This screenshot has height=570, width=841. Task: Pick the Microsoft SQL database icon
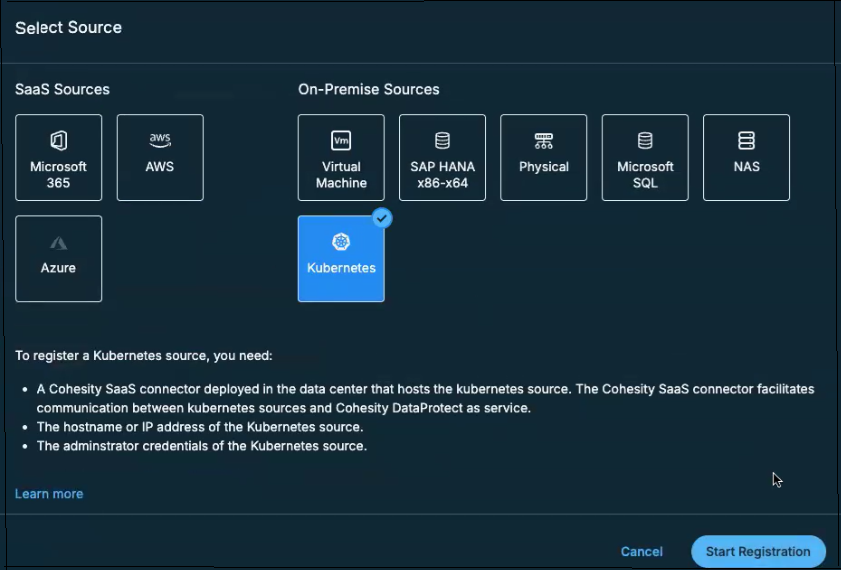pyautogui.click(x=645, y=141)
